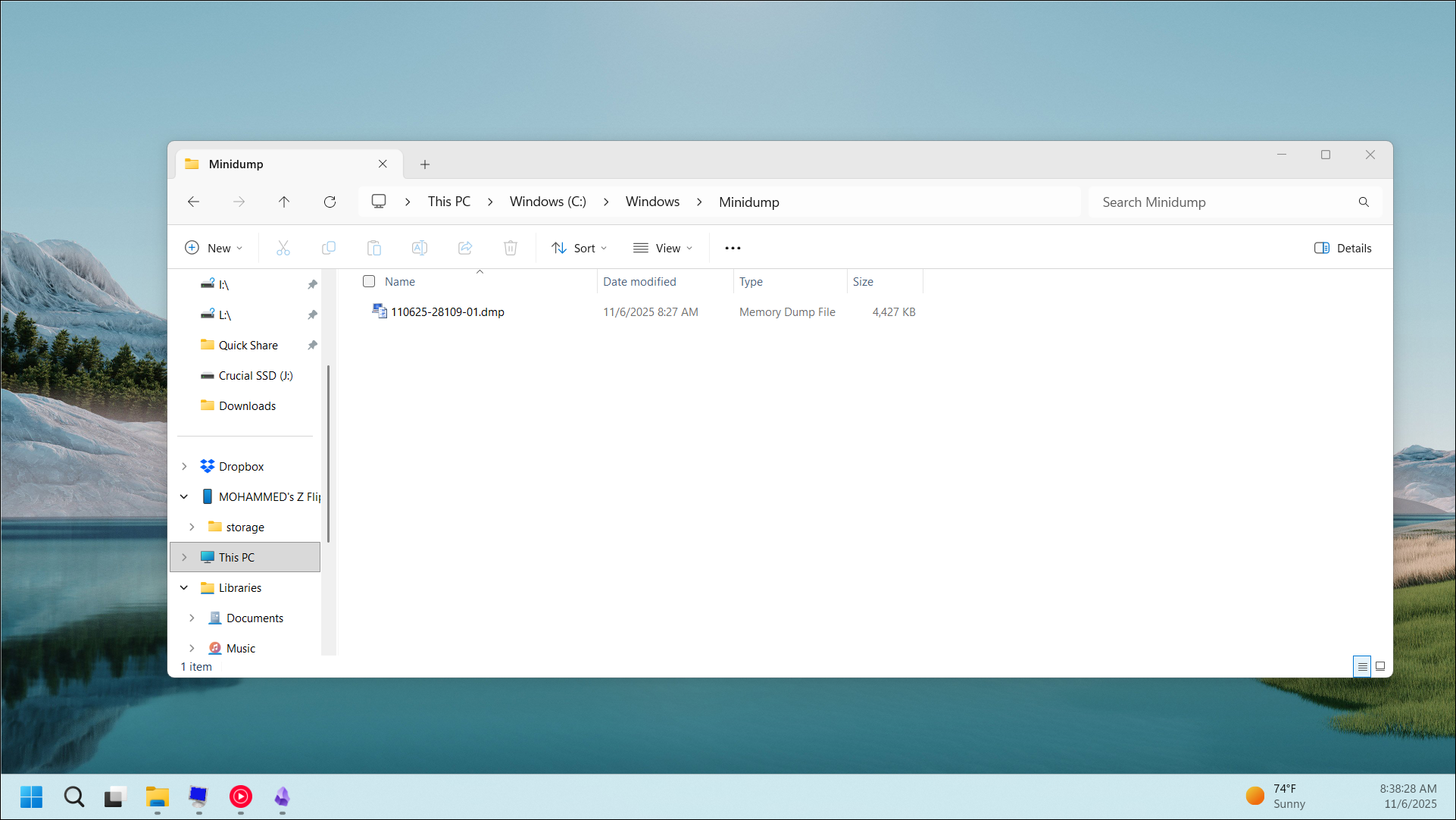Screen dimensions: 1456x820
Task: Click the Share icon
Action: point(465,248)
